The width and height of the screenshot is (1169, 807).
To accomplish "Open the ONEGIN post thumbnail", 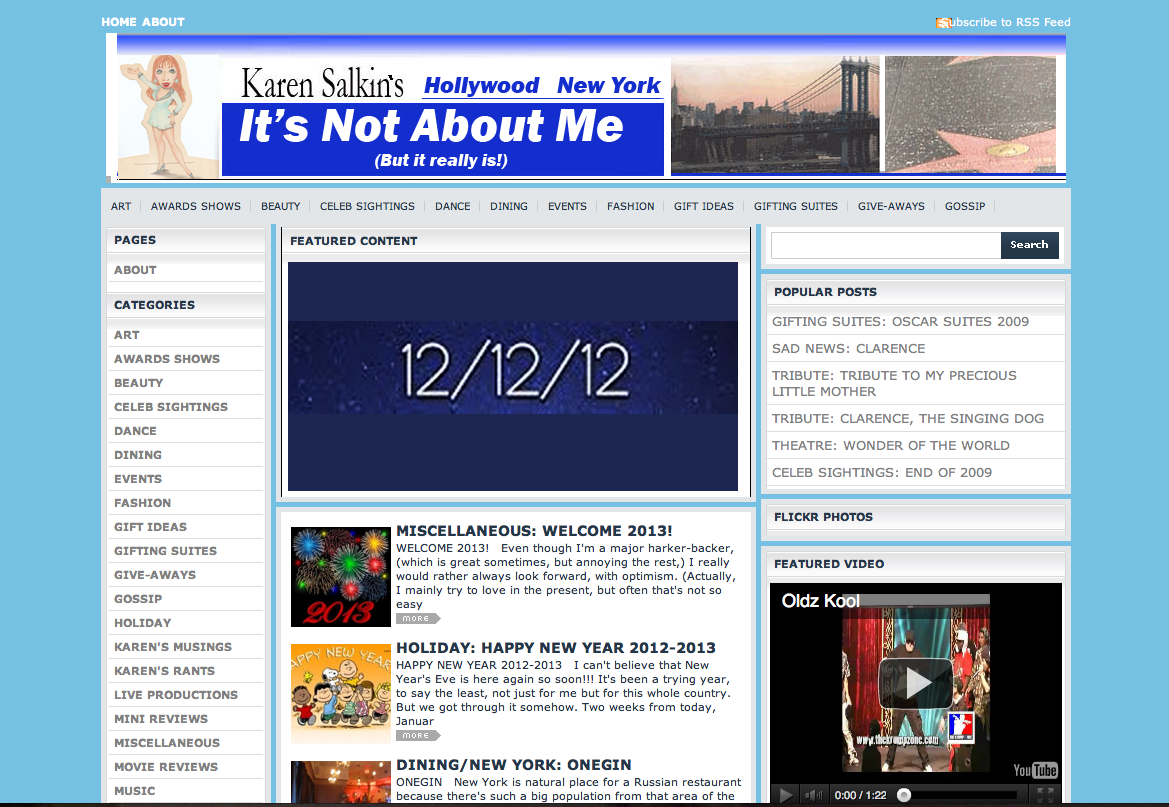I will (341, 782).
